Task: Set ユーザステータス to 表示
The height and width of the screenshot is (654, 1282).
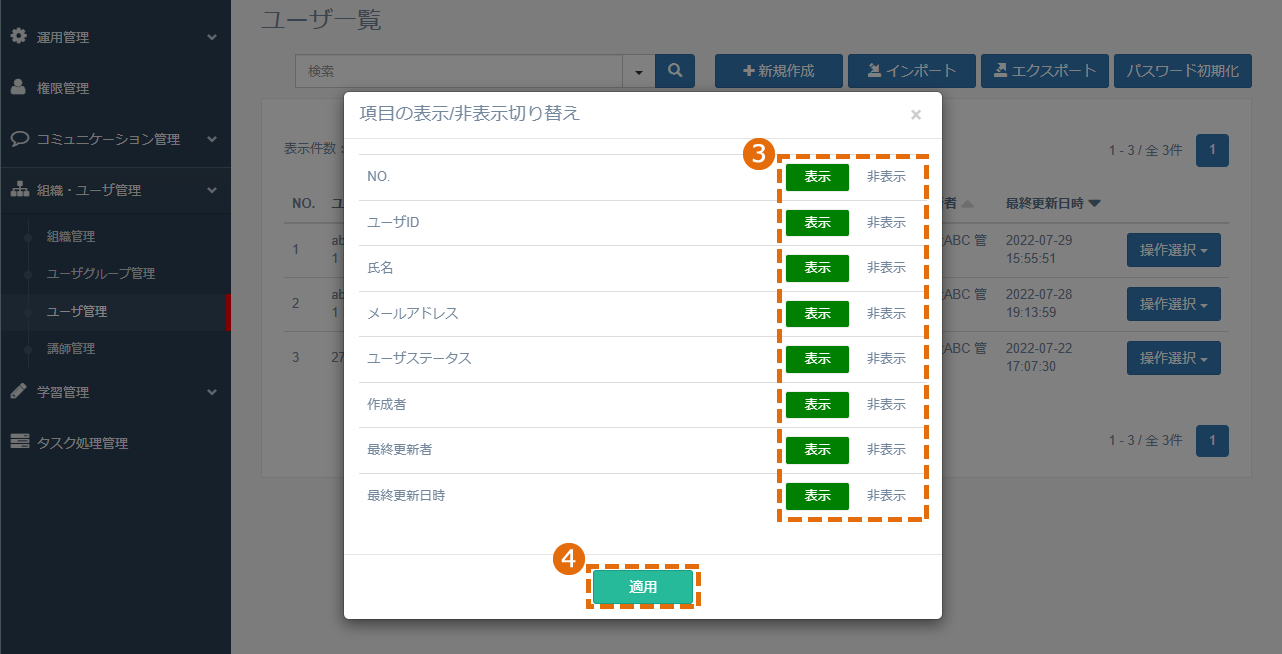Action: coord(817,359)
